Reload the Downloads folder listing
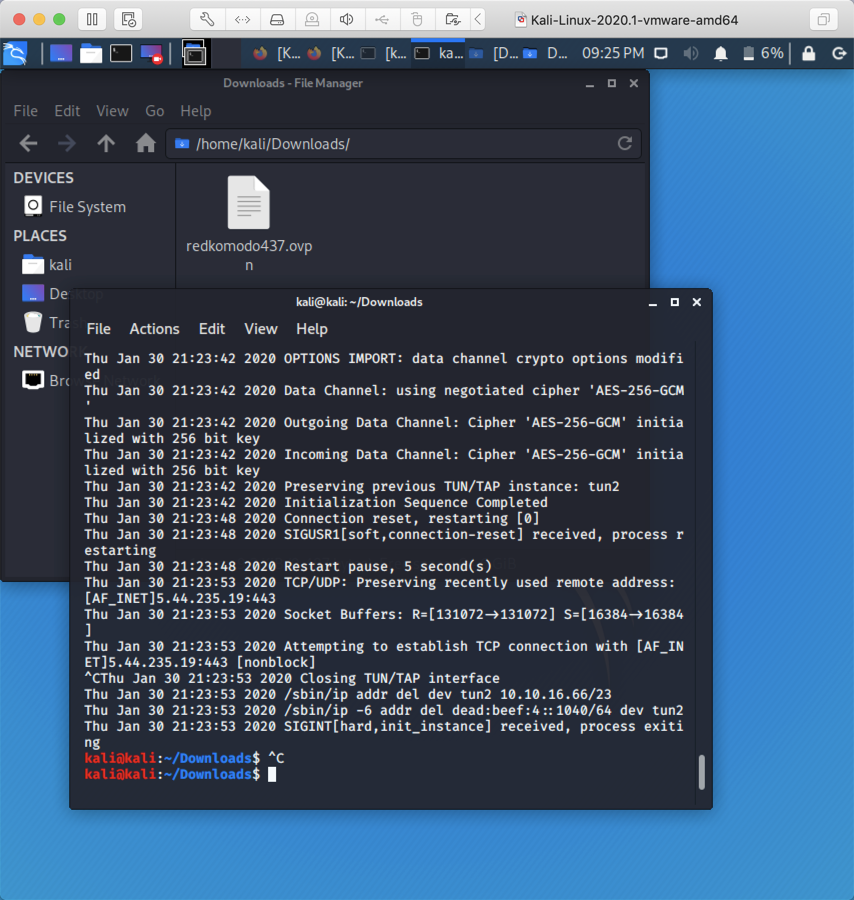Viewport: 854px width, 900px height. click(x=625, y=144)
